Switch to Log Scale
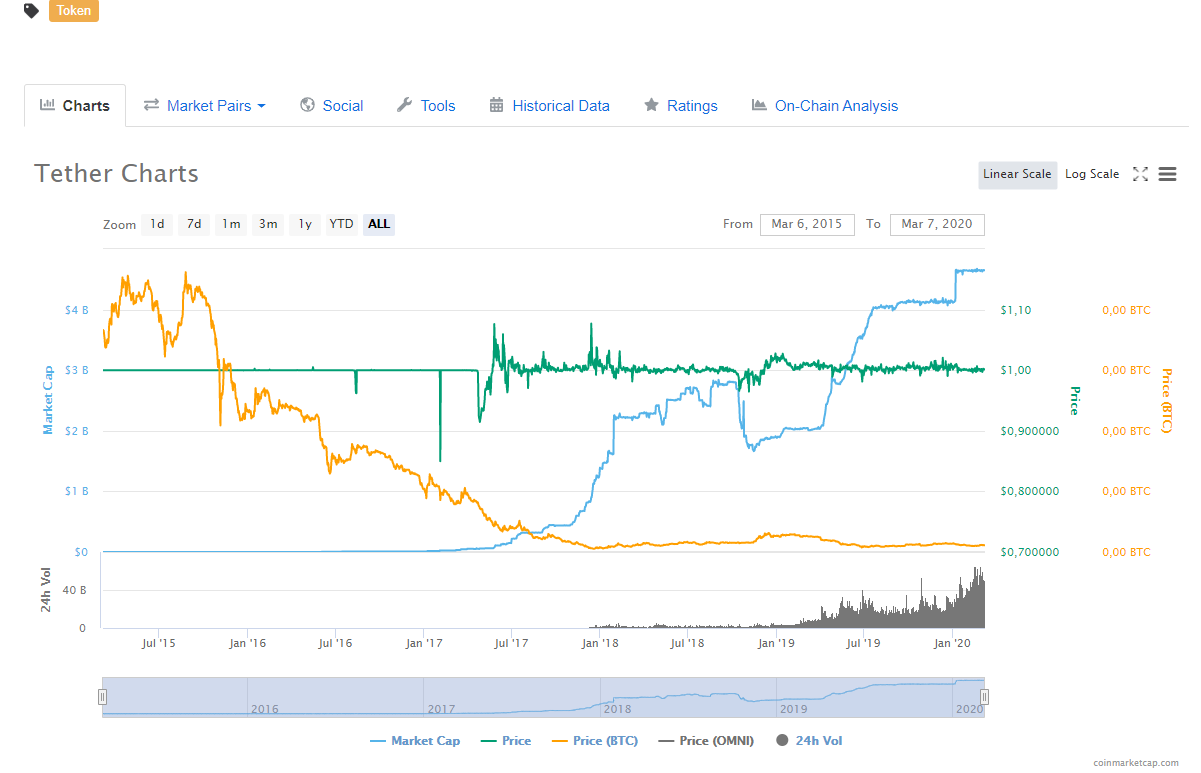 pos(1092,174)
